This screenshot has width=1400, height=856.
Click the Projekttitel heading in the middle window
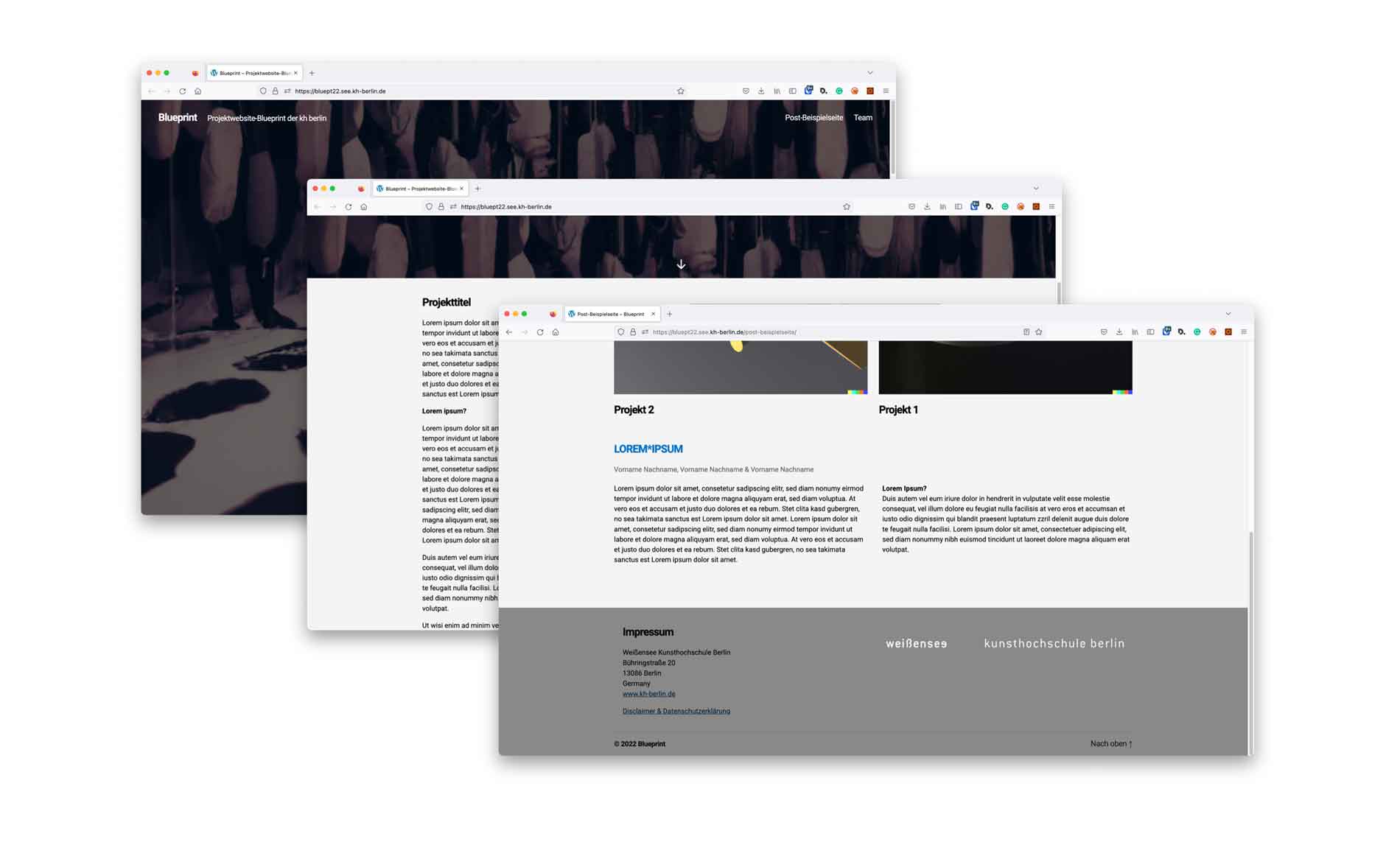pos(446,303)
